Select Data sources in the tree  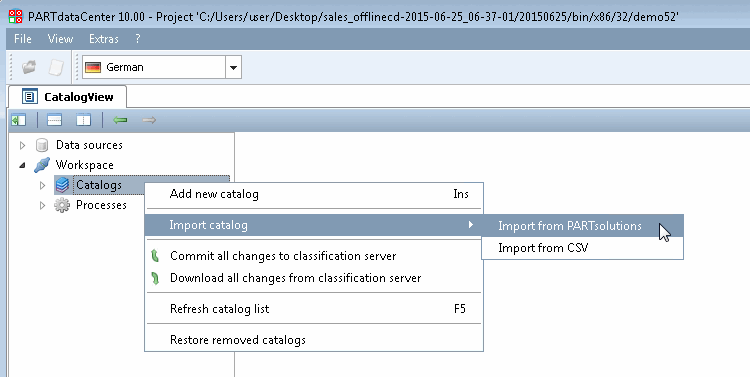click(x=89, y=145)
